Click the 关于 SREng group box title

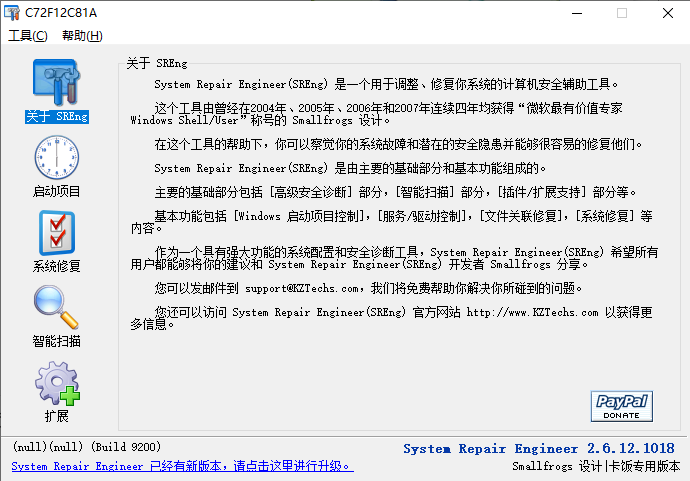coord(157,63)
